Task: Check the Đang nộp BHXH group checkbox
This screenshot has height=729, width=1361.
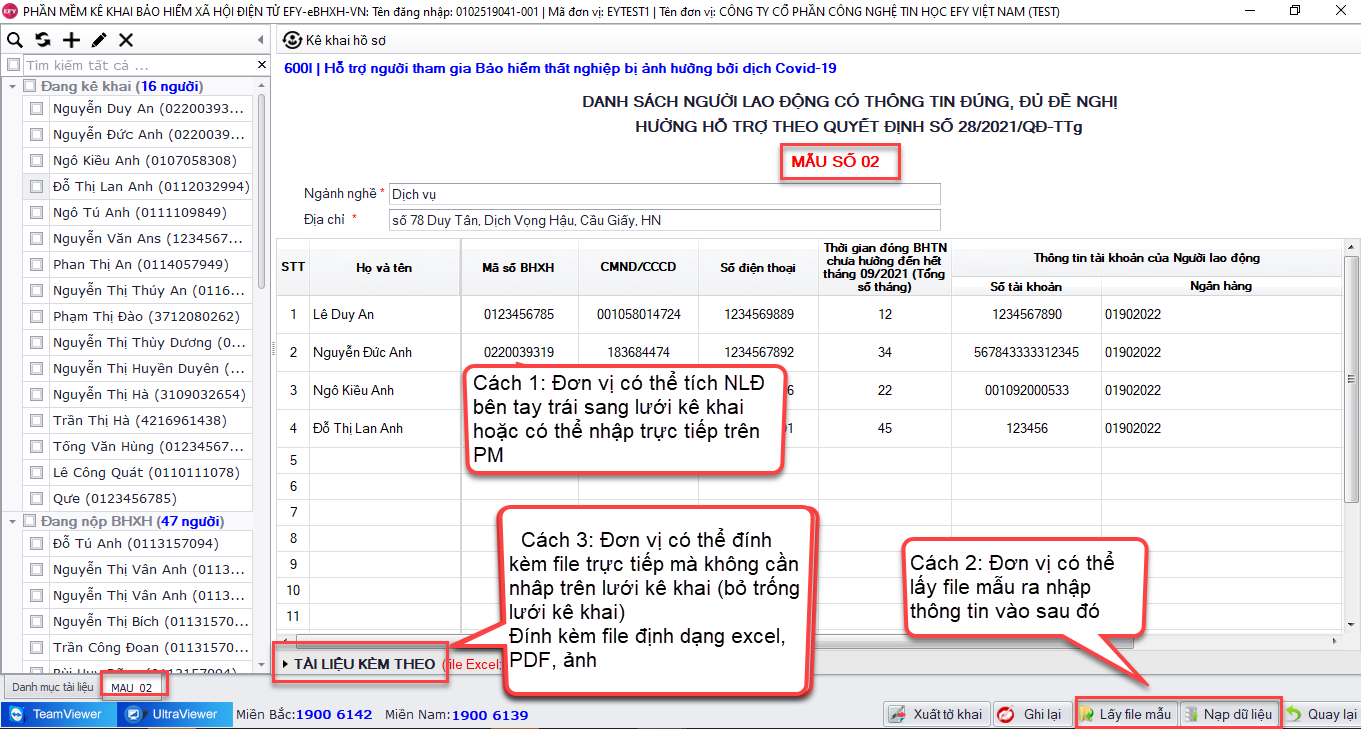Action: click(29, 521)
